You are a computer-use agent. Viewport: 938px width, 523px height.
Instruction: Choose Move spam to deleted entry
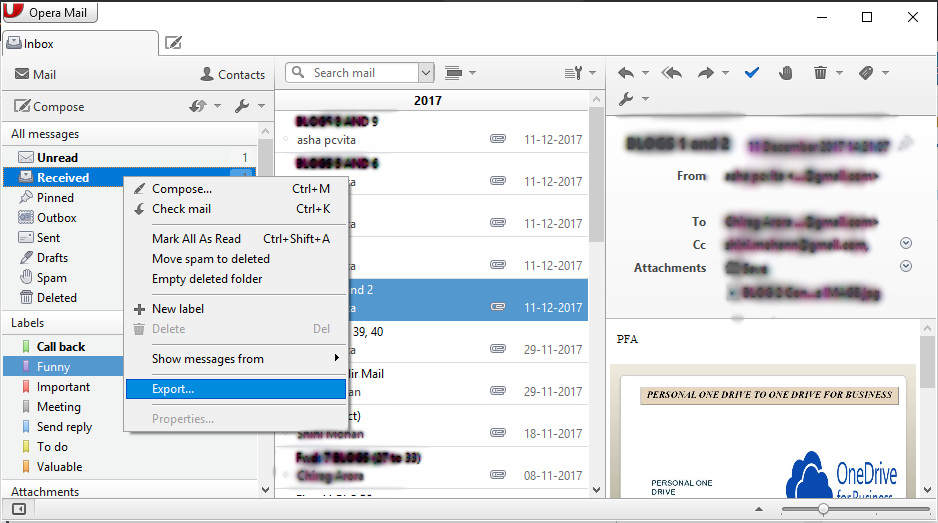[x=236, y=259]
